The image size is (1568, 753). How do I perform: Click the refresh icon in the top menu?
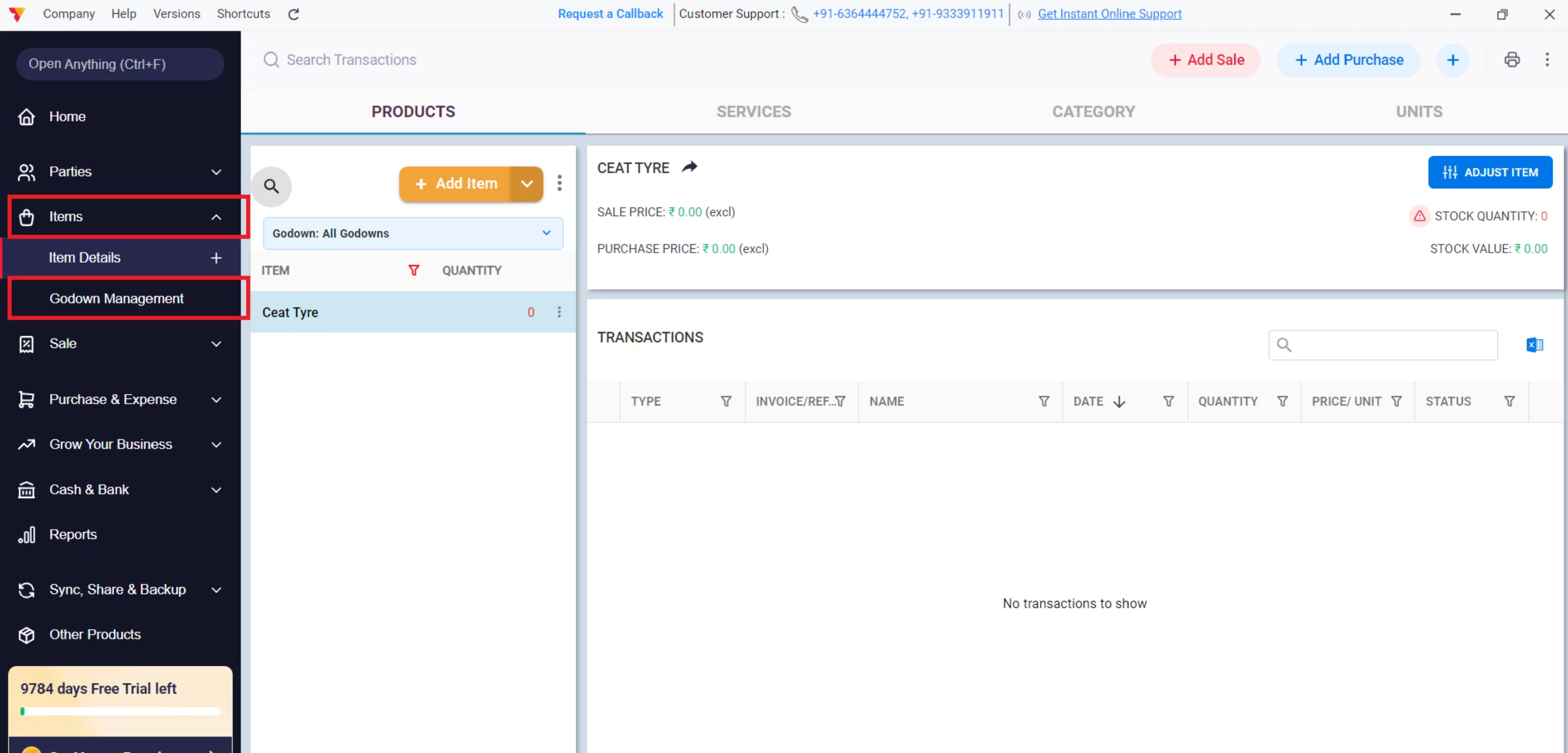[x=293, y=14]
